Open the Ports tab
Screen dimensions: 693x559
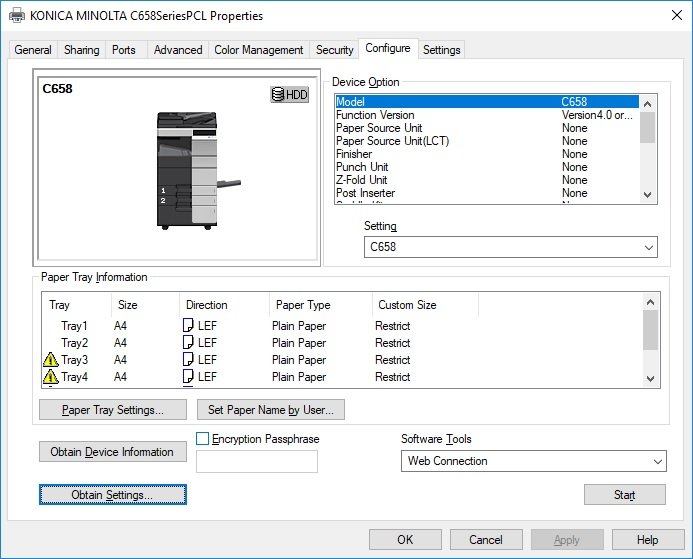click(124, 49)
